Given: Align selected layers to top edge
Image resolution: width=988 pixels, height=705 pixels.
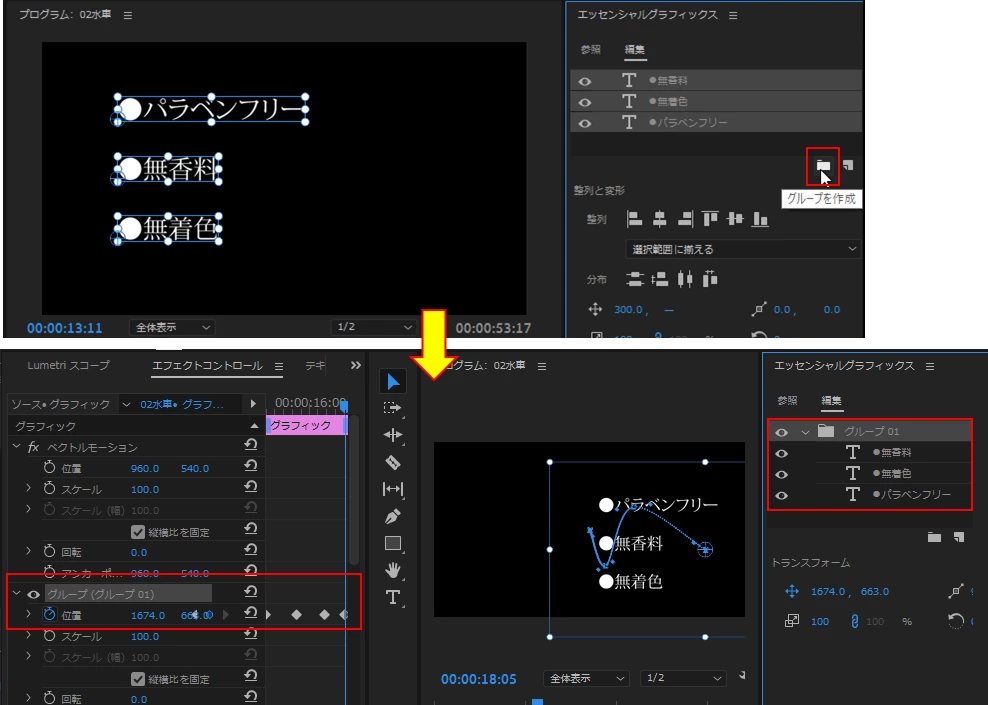Looking at the screenshot, I should pyautogui.click(x=710, y=219).
